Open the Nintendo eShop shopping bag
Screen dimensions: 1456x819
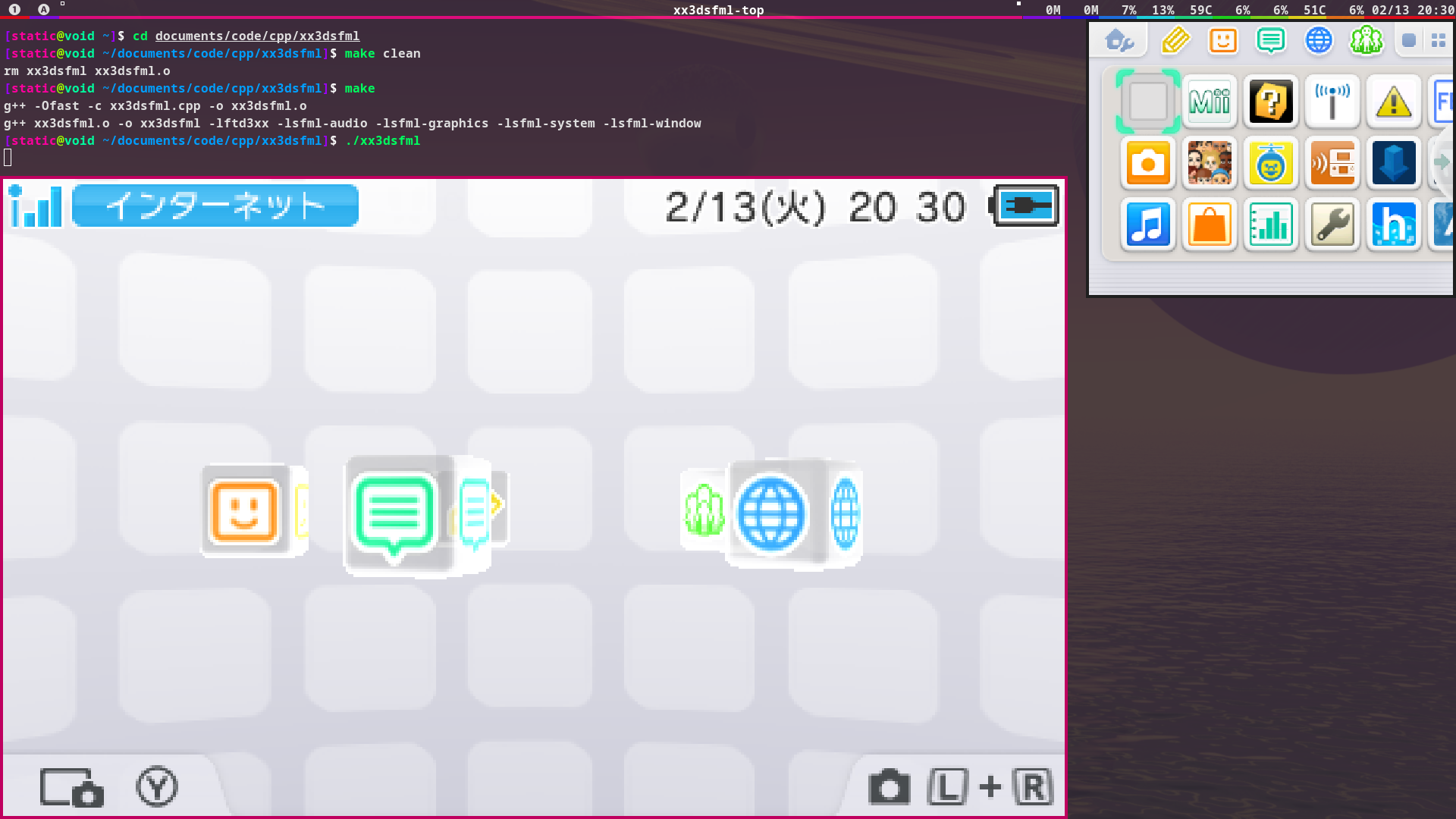pos(1210,224)
